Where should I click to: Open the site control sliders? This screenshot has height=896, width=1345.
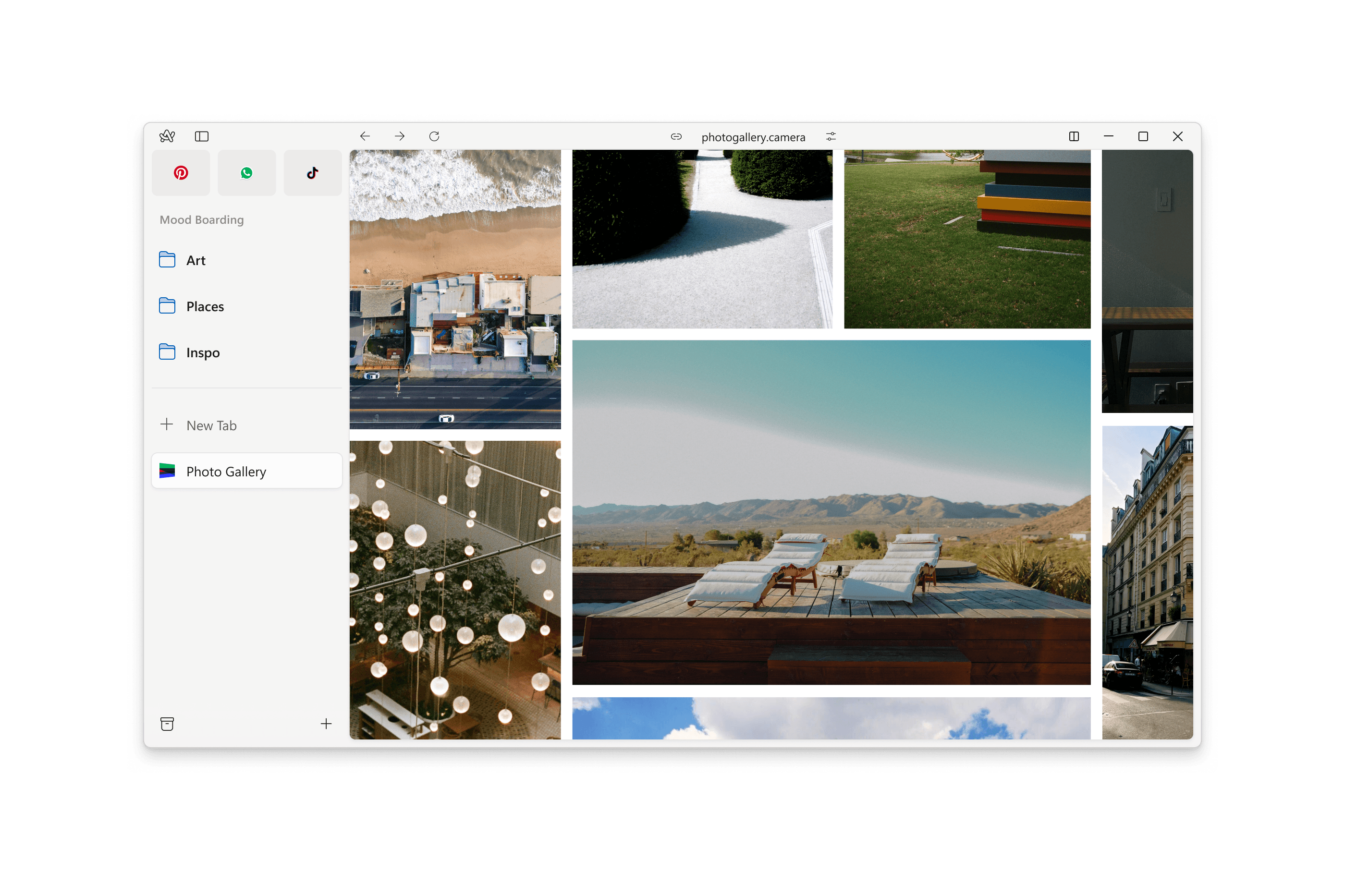pyautogui.click(x=830, y=136)
